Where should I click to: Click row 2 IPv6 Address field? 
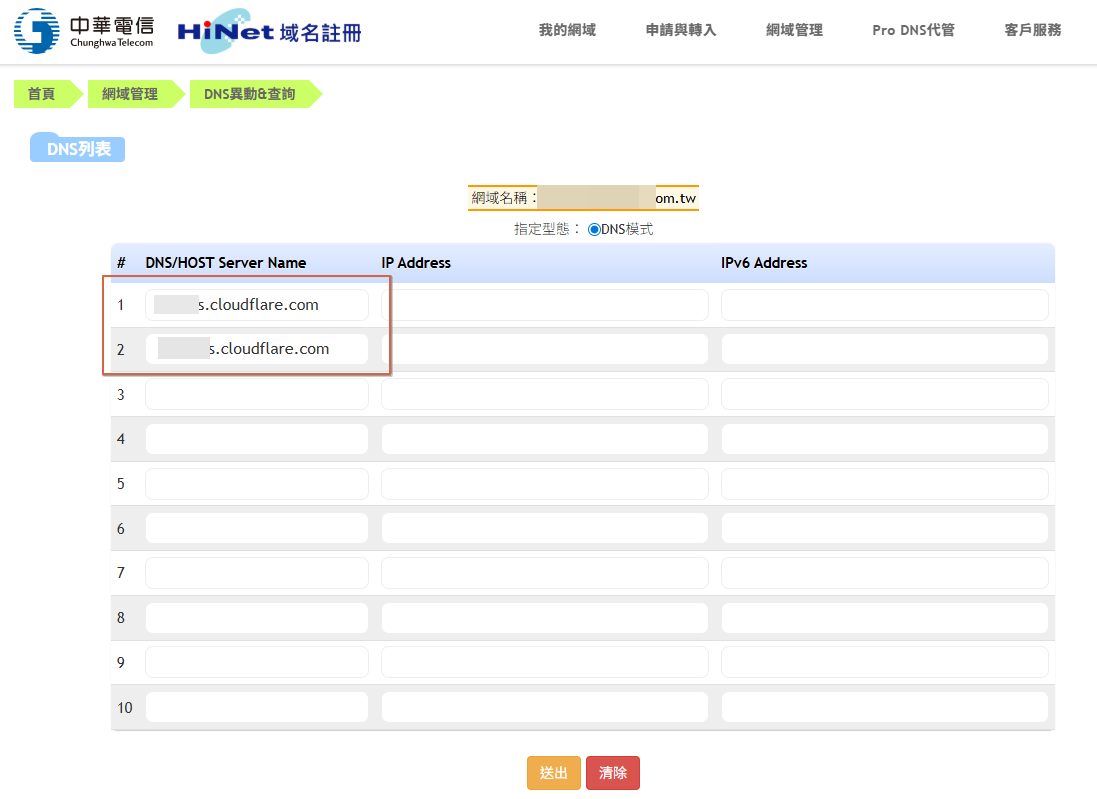(x=884, y=349)
